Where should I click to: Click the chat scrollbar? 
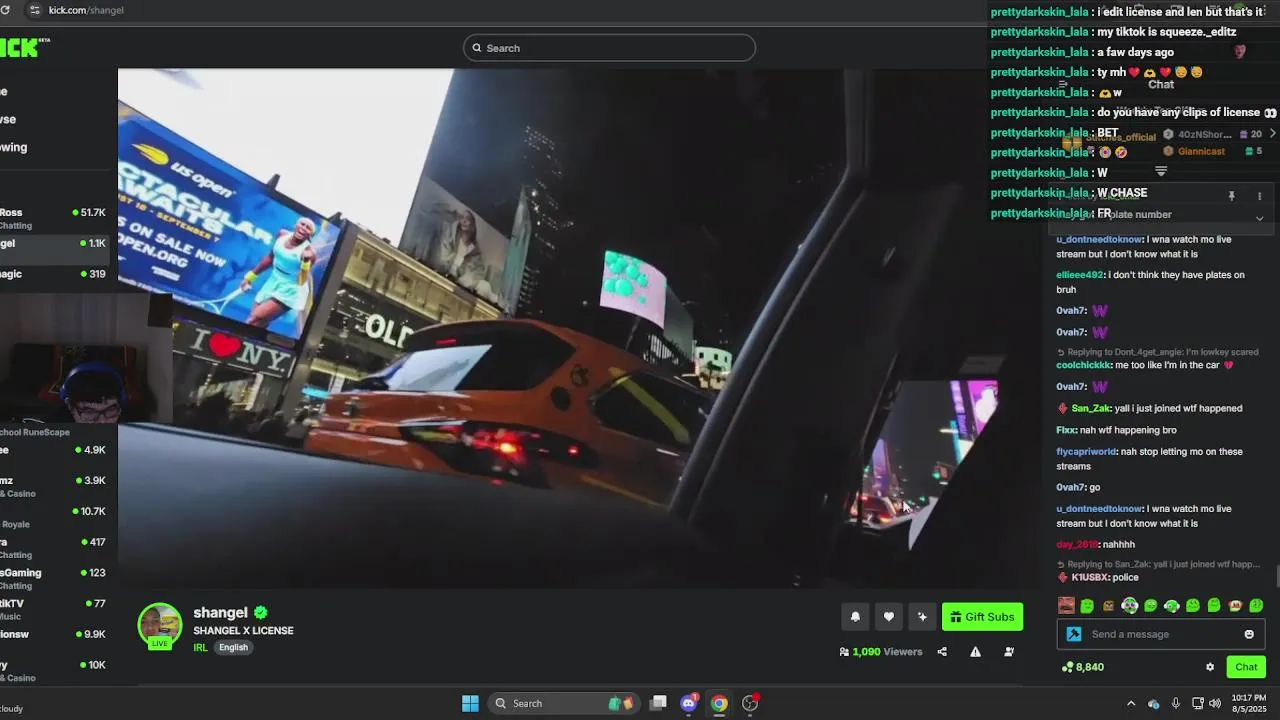point(1276,576)
